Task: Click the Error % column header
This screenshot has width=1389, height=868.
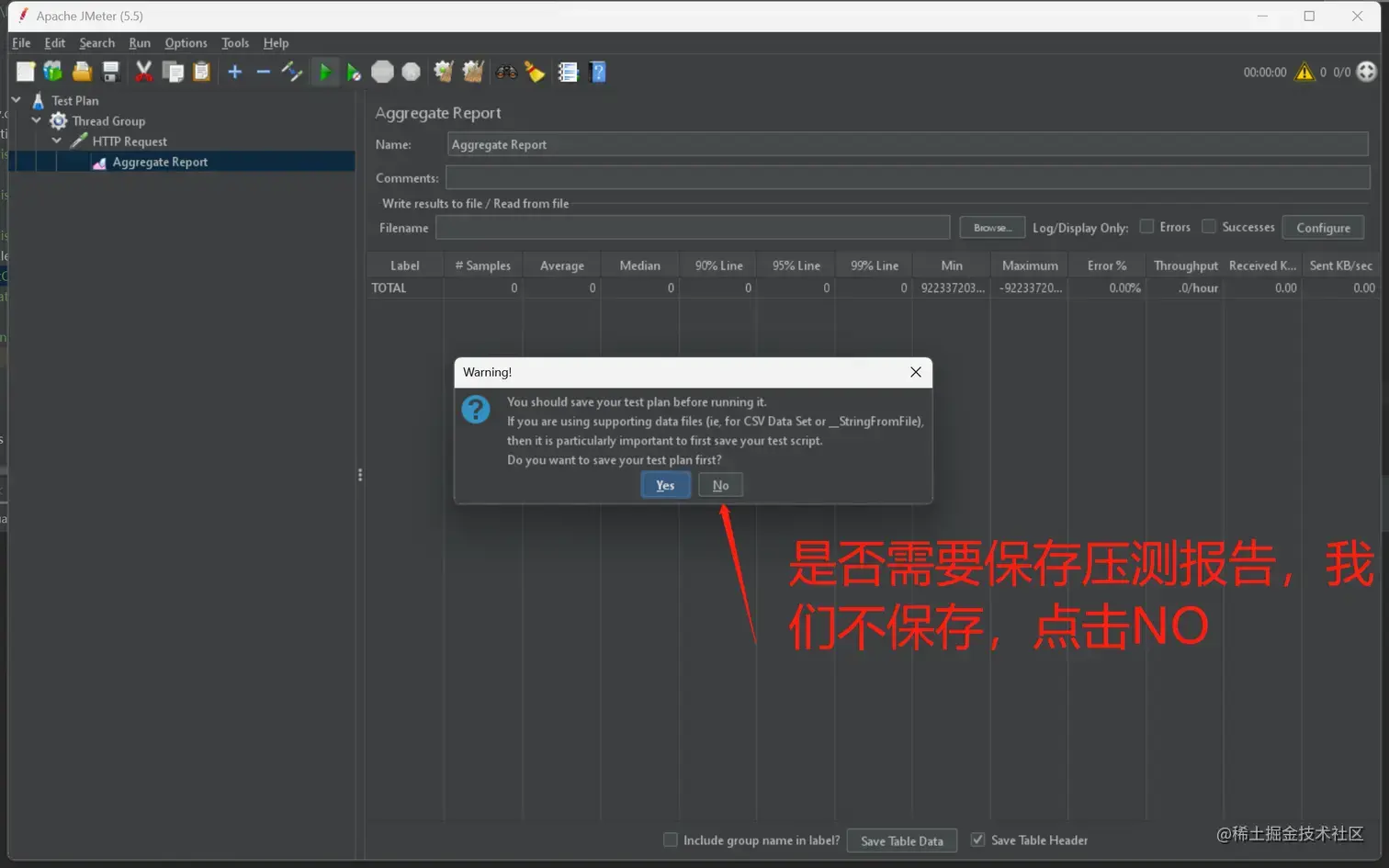Action: (1107, 265)
